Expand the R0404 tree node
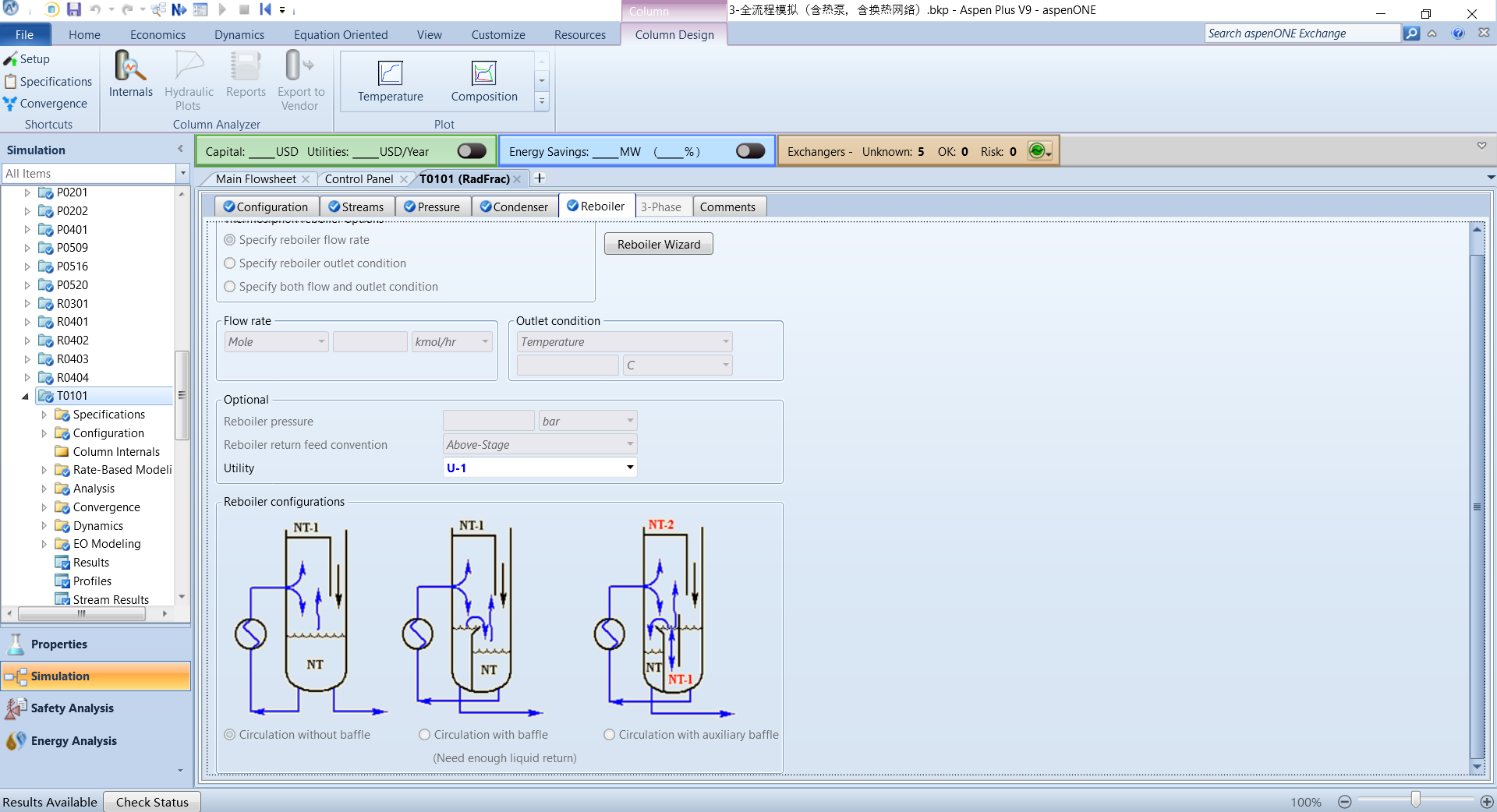 pos(27,378)
